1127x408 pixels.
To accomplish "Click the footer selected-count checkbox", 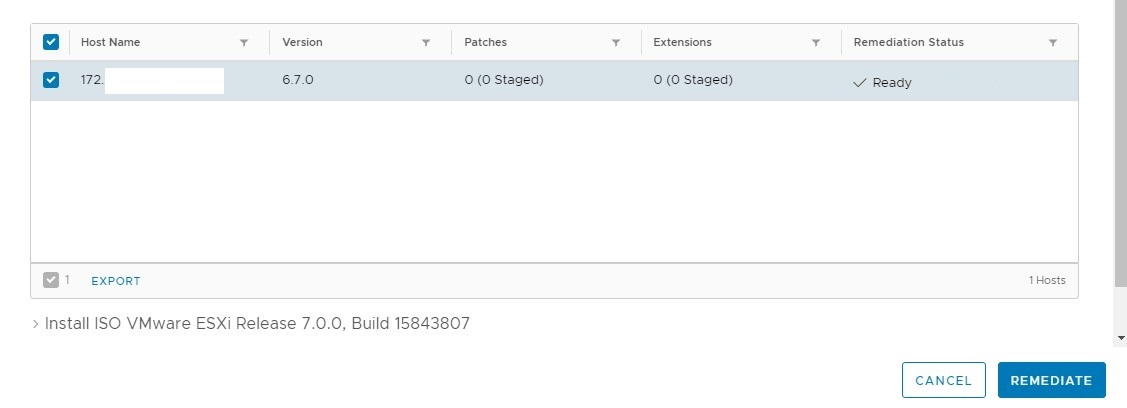I will (x=50, y=280).
